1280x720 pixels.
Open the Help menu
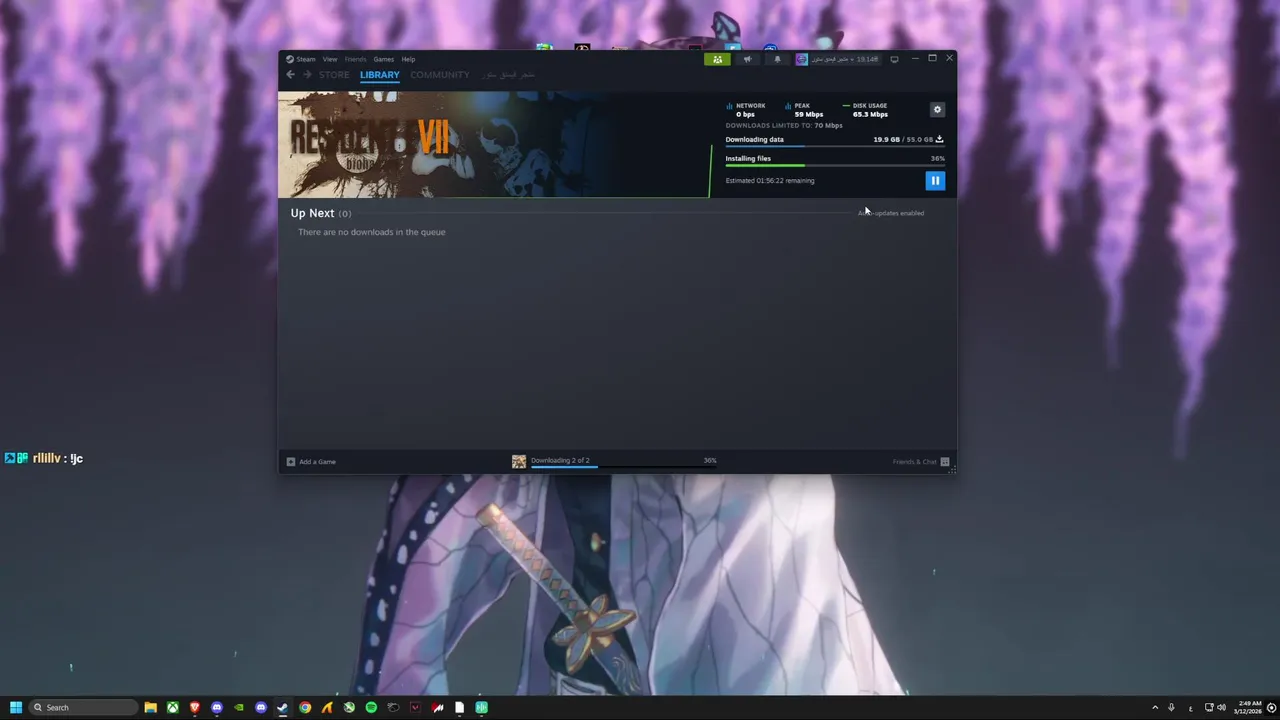pyautogui.click(x=408, y=59)
